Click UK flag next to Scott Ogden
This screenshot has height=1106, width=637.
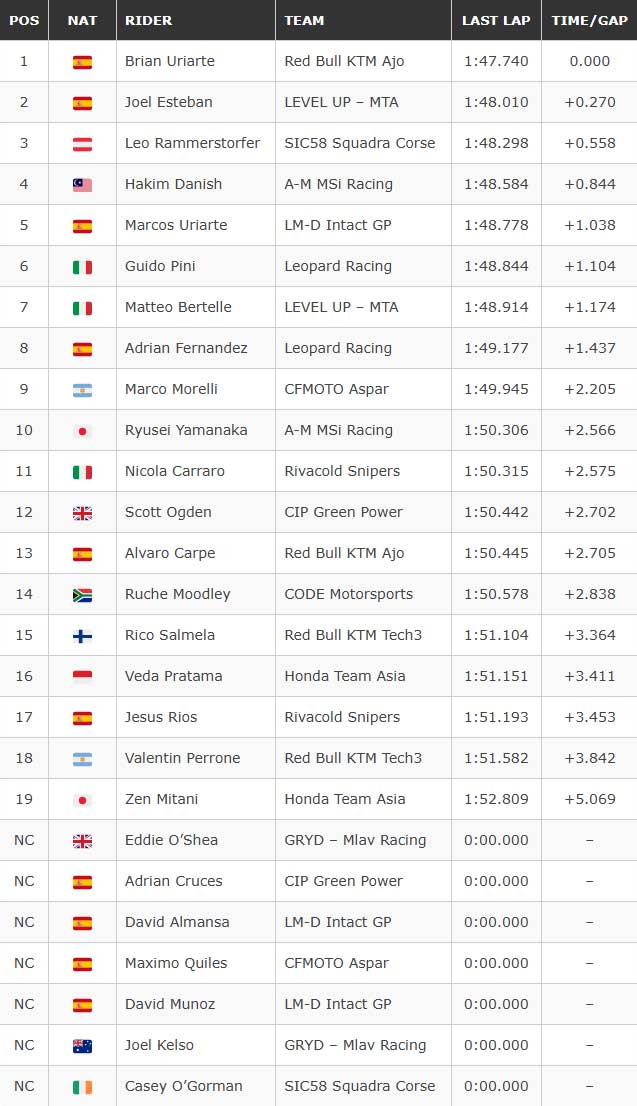click(82, 514)
